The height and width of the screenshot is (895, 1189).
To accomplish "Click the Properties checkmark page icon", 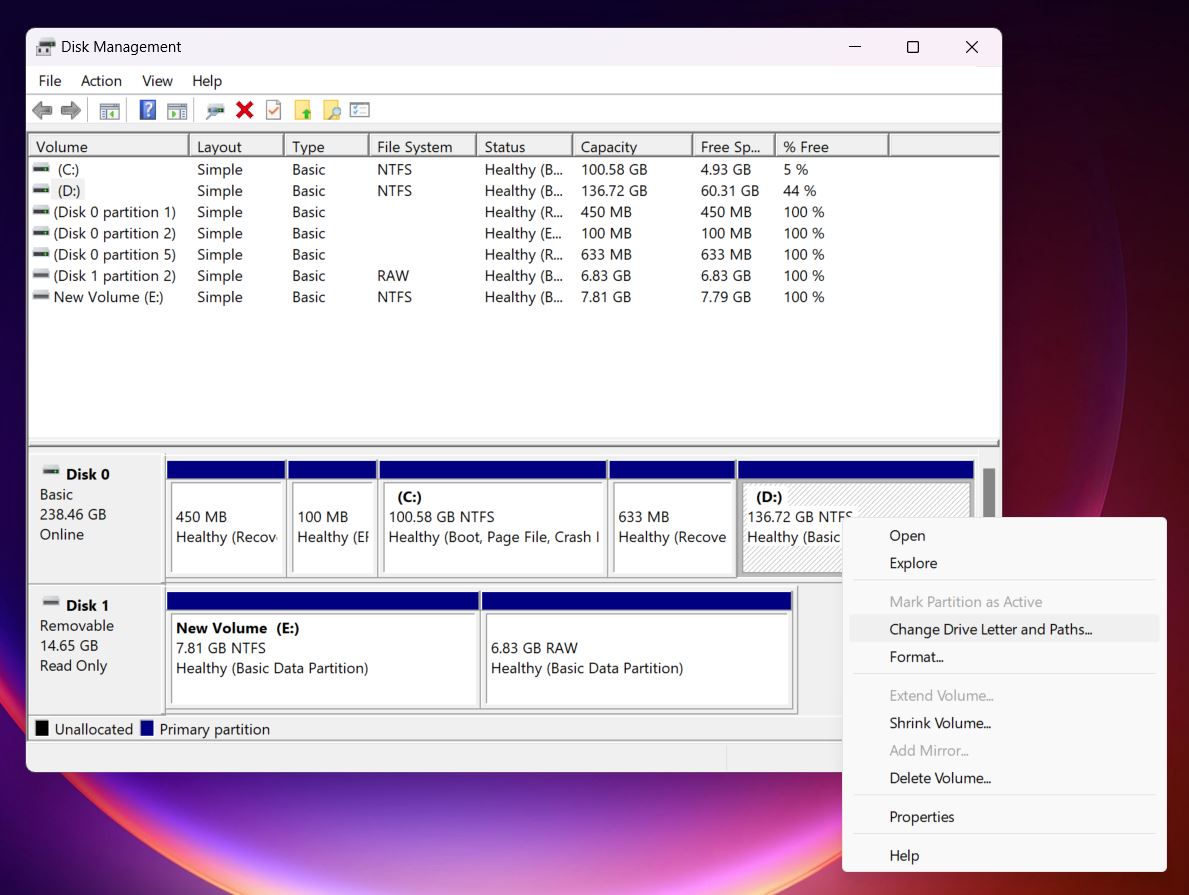I will pos(274,110).
